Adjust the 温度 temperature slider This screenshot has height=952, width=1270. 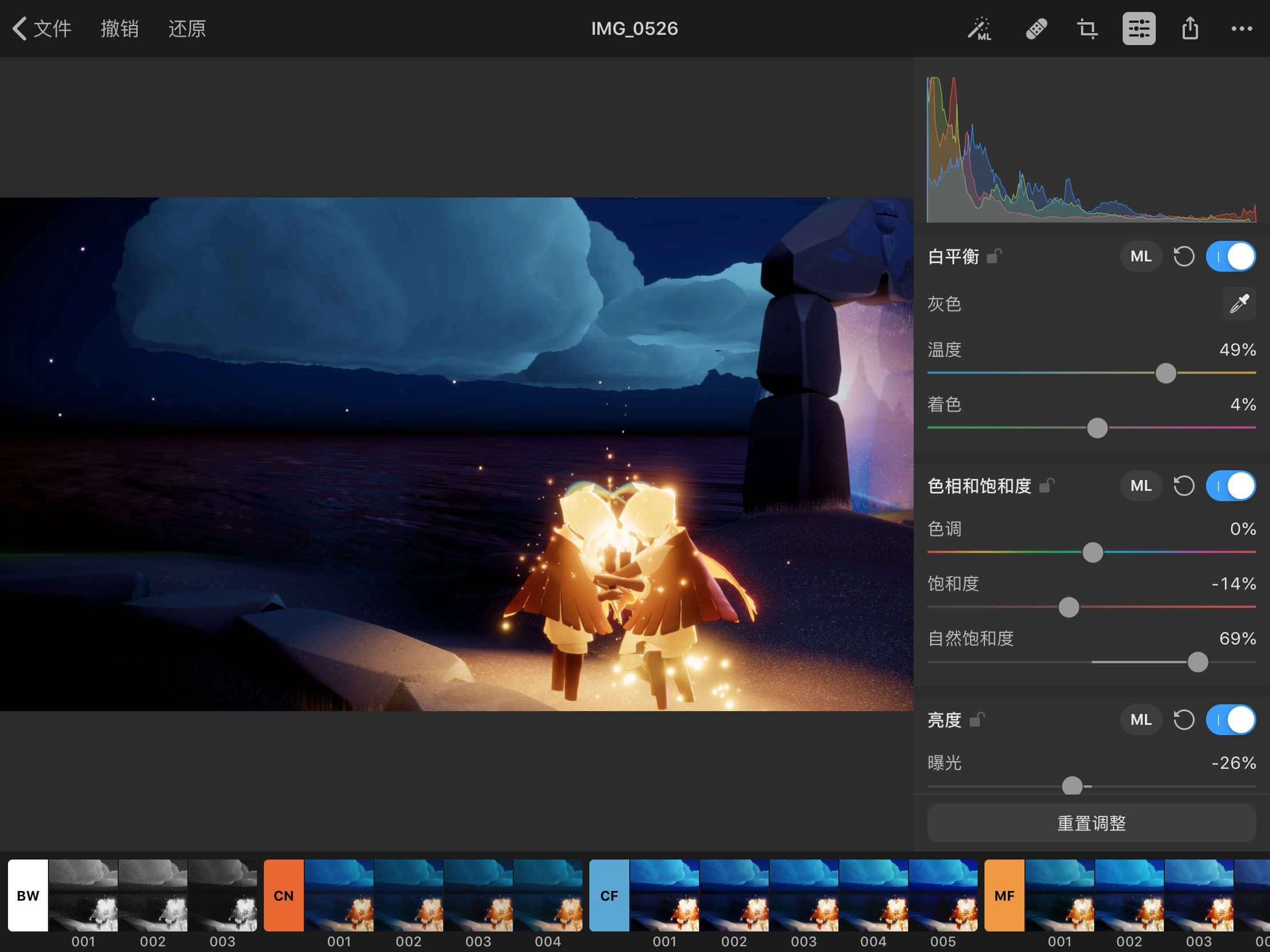pos(1165,374)
